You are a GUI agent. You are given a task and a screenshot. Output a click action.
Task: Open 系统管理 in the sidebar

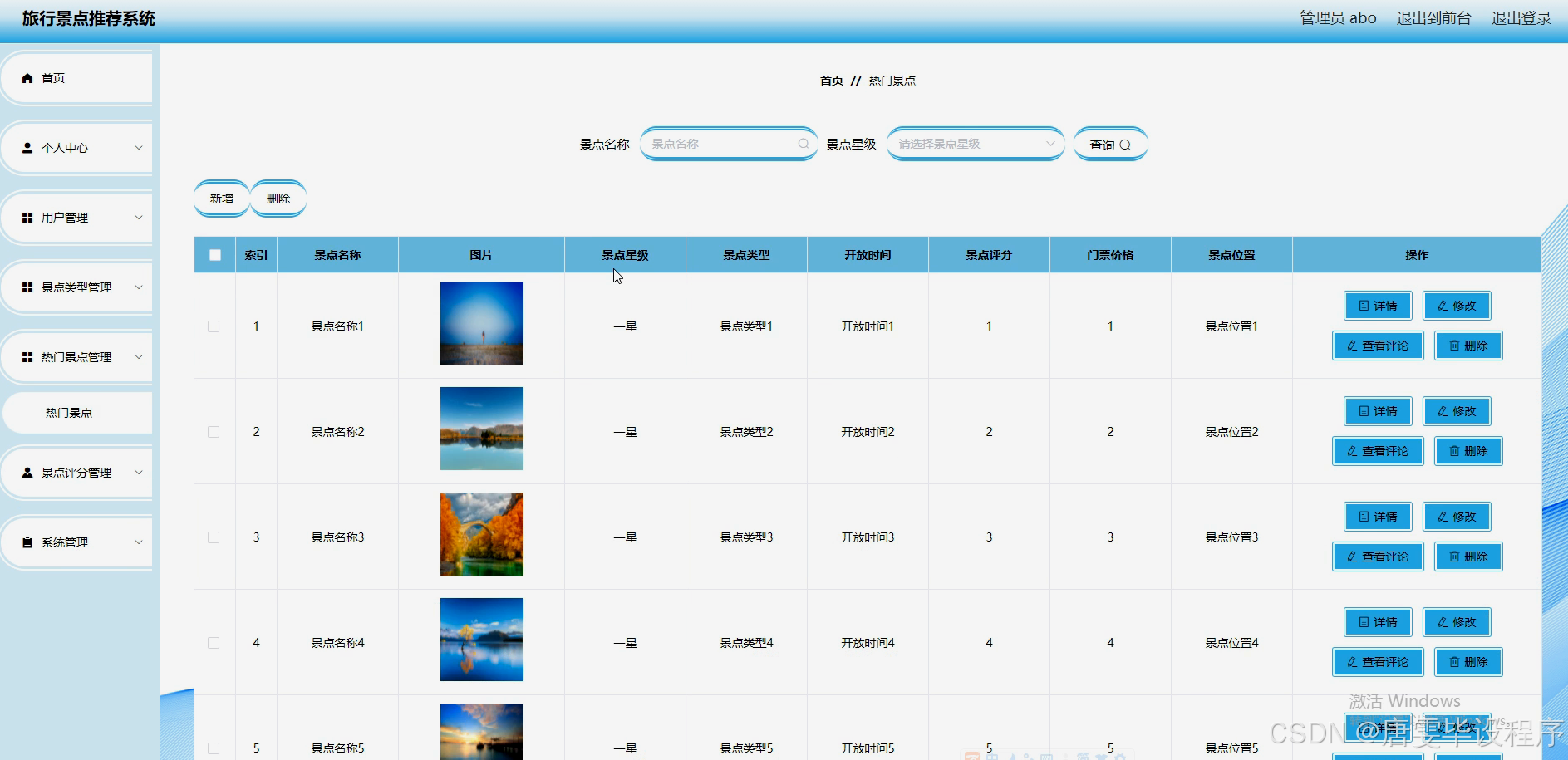(77, 542)
